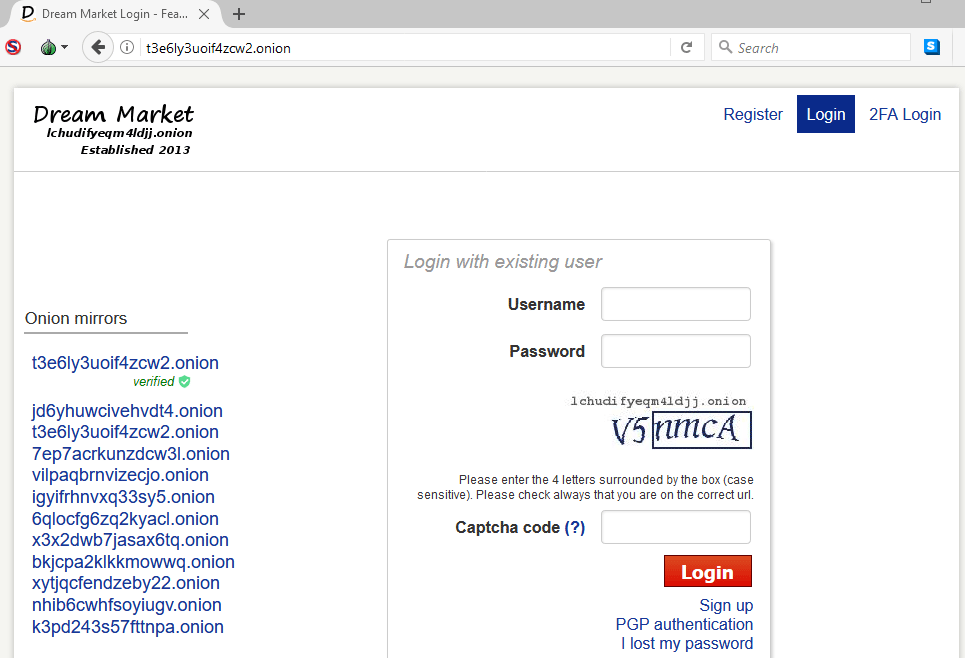
Task: Click the magnifier icon in the search bar
Action: tap(726, 47)
